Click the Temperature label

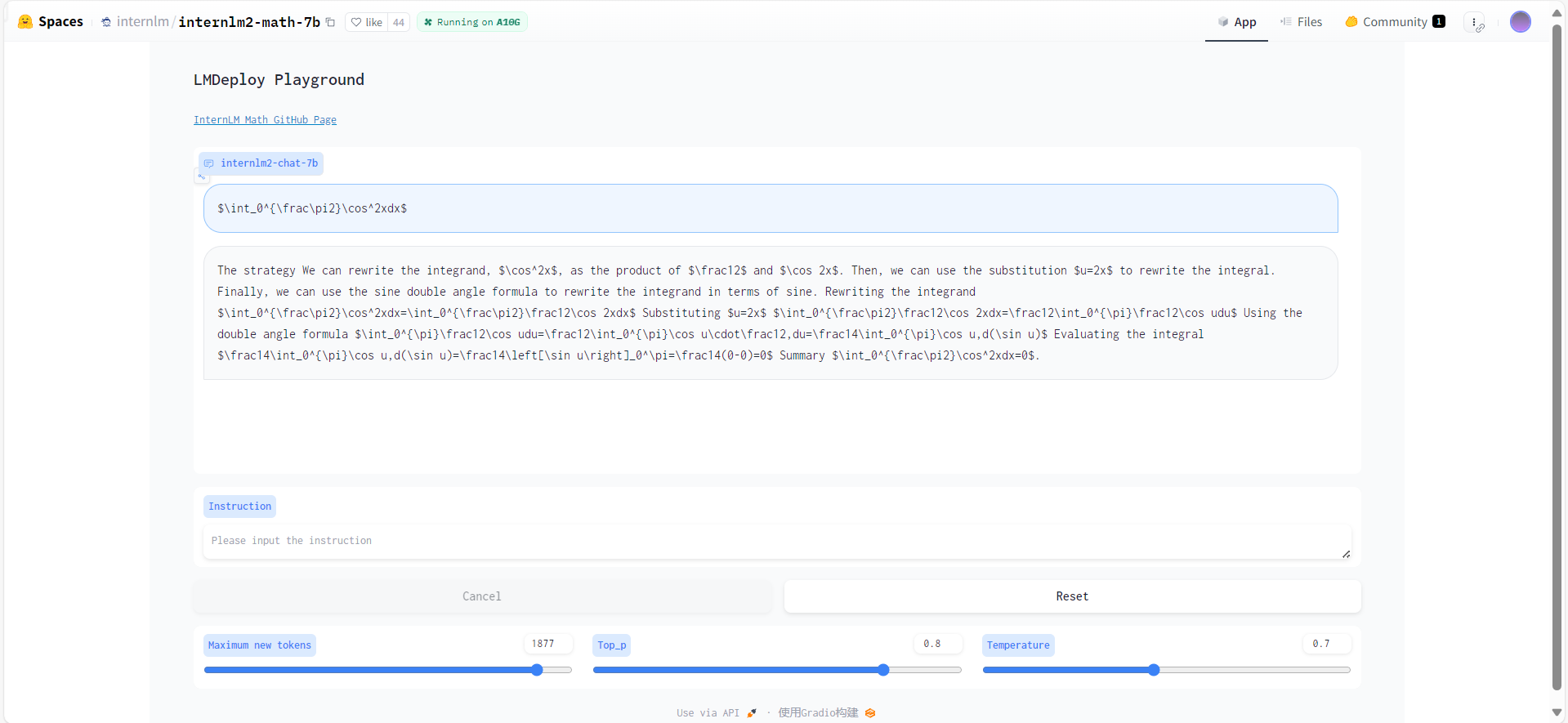[x=1018, y=645]
